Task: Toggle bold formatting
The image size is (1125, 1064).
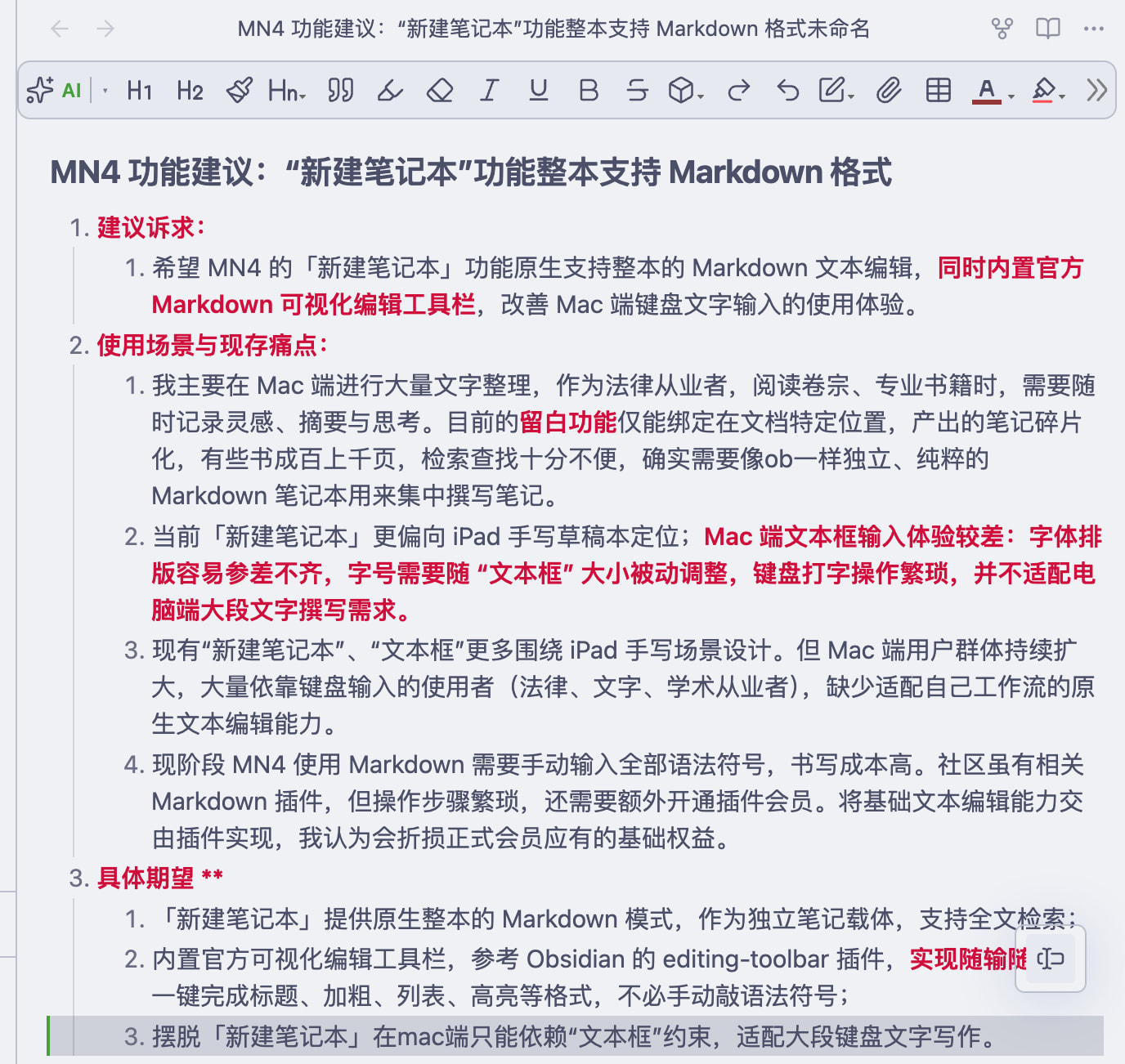Action: tap(588, 90)
